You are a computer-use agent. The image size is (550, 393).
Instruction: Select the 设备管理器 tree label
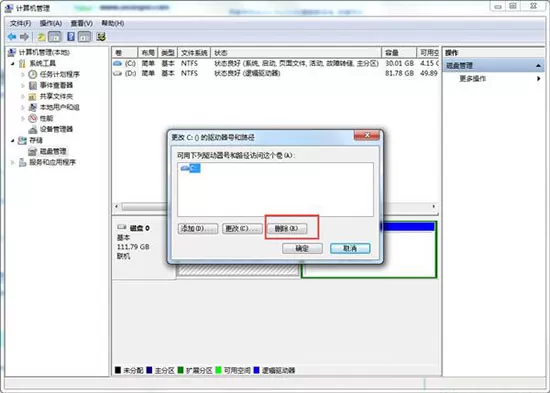tap(56, 129)
